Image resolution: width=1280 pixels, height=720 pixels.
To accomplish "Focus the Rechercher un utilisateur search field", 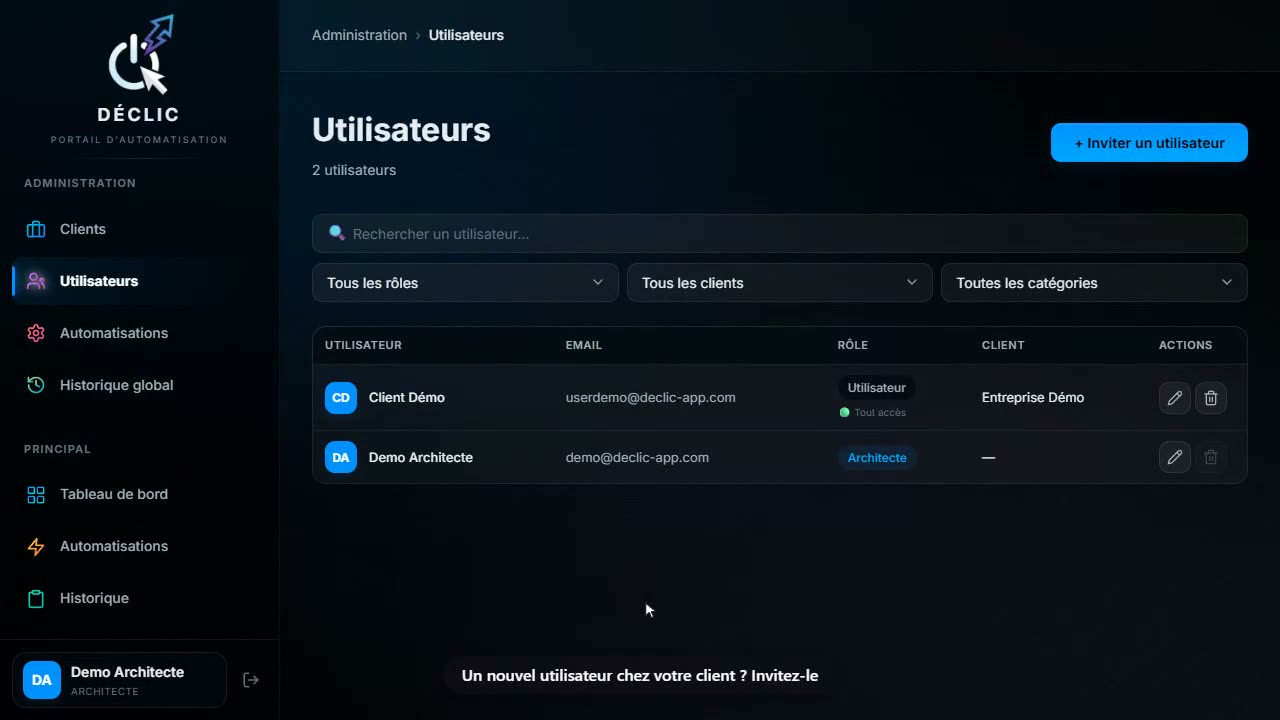I will 779,233.
